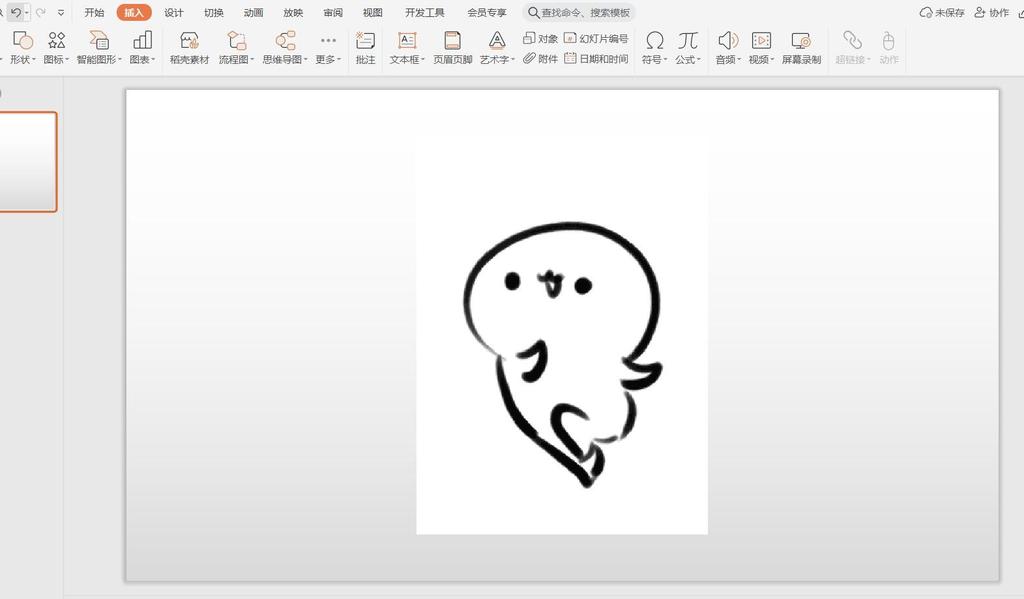Click the undo arrow icon

(16, 13)
